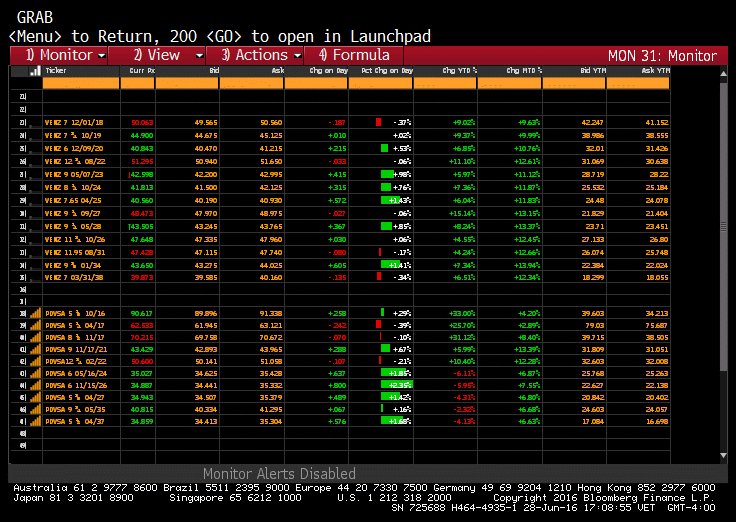Select the VENZ 9 05/07/23 ticker
736x522 pixels.
coord(74,174)
